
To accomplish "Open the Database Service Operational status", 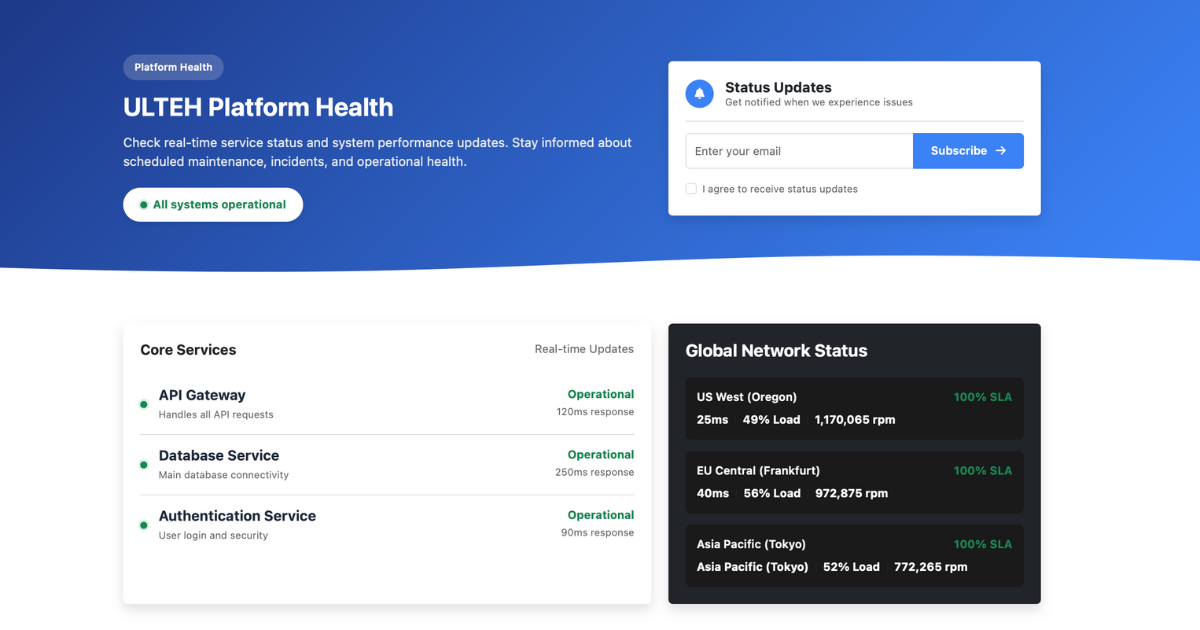I will [600, 454].
